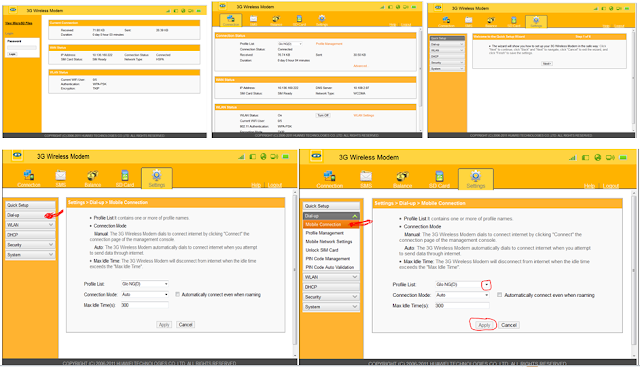Click Help link in expanded Dial-up screenshot
Image resolution: width=640 pixels, height=367 pixels.
[x=589, y=186]
